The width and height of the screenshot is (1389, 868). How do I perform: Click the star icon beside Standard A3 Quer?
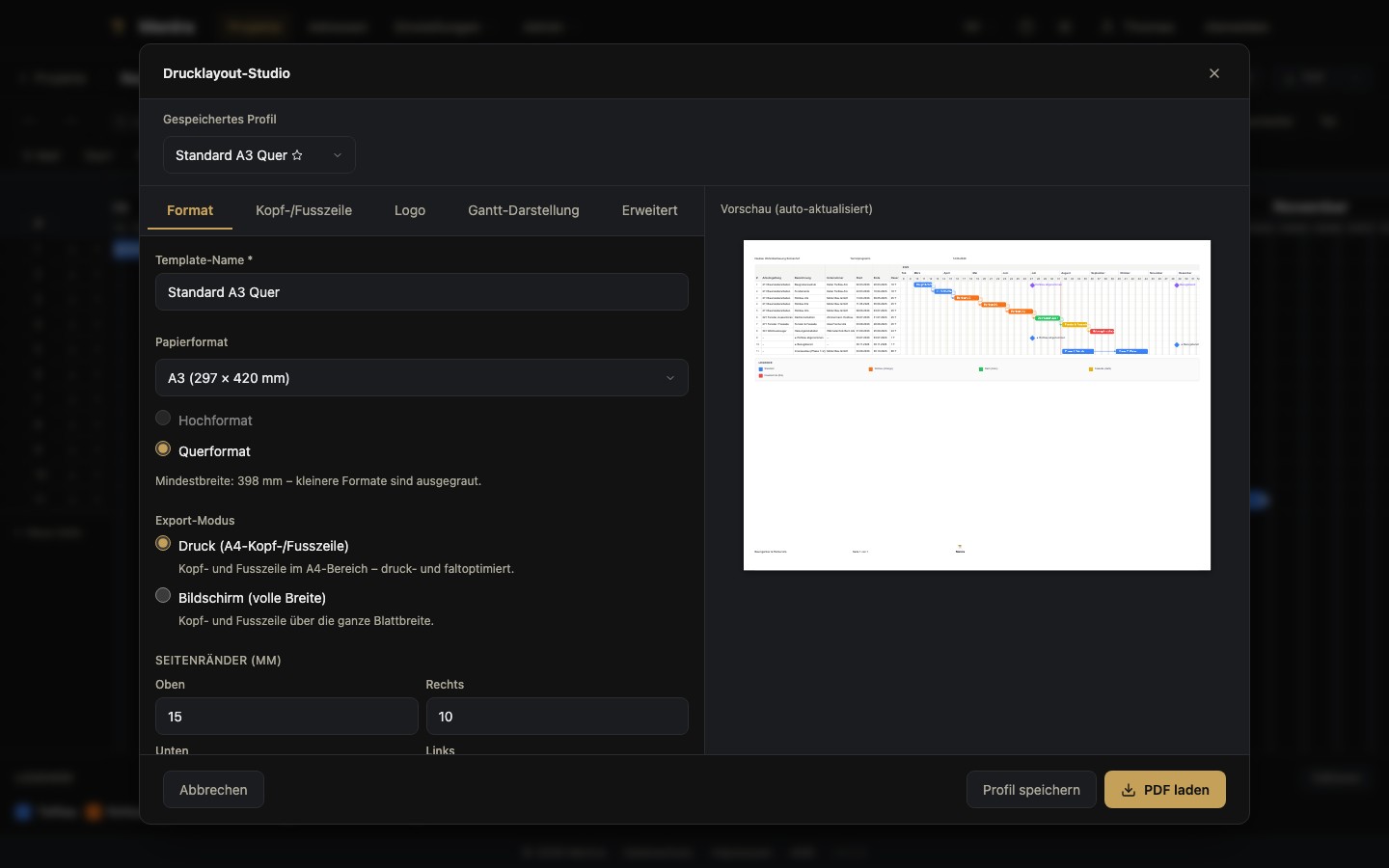point(297,155)
